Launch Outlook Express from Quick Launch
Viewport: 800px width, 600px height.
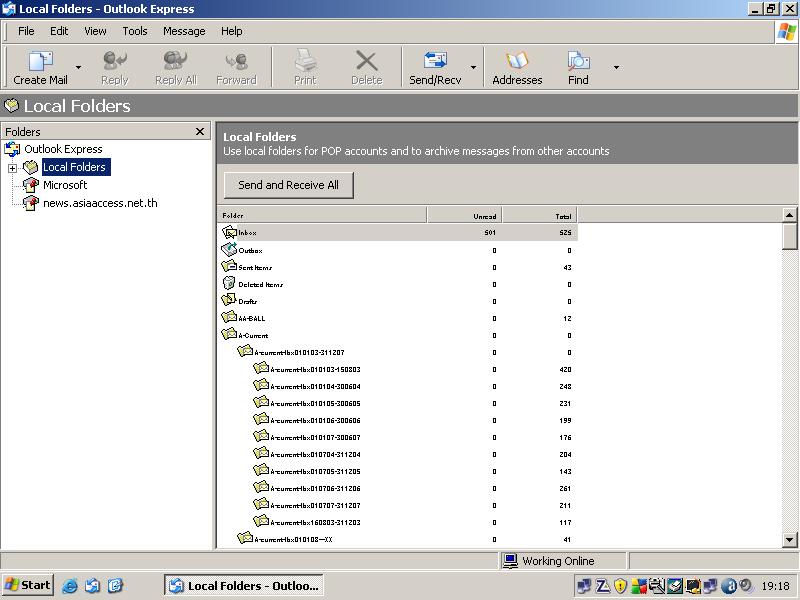92,586
